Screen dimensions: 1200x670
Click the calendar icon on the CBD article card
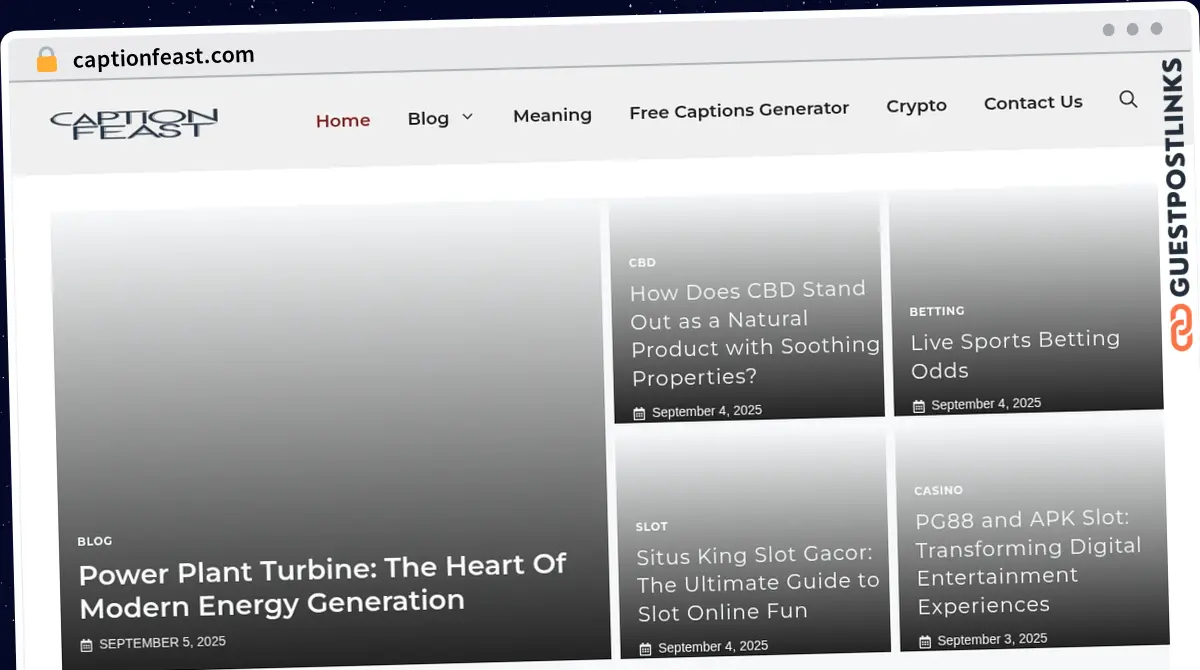point(639,411)
